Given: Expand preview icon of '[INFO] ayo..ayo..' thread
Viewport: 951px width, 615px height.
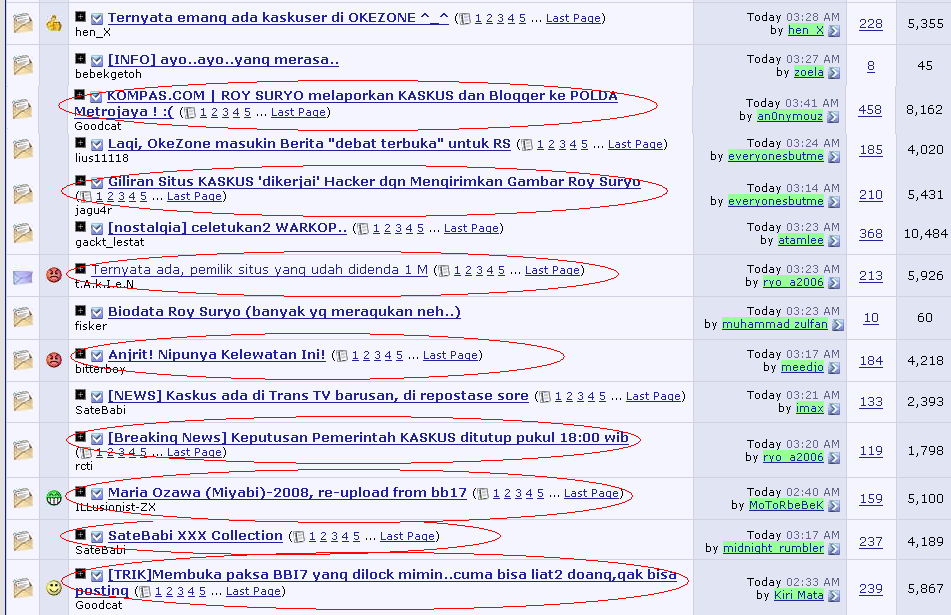Looking at the screenshot, I should pyautogui.click(x=80, y=58).
